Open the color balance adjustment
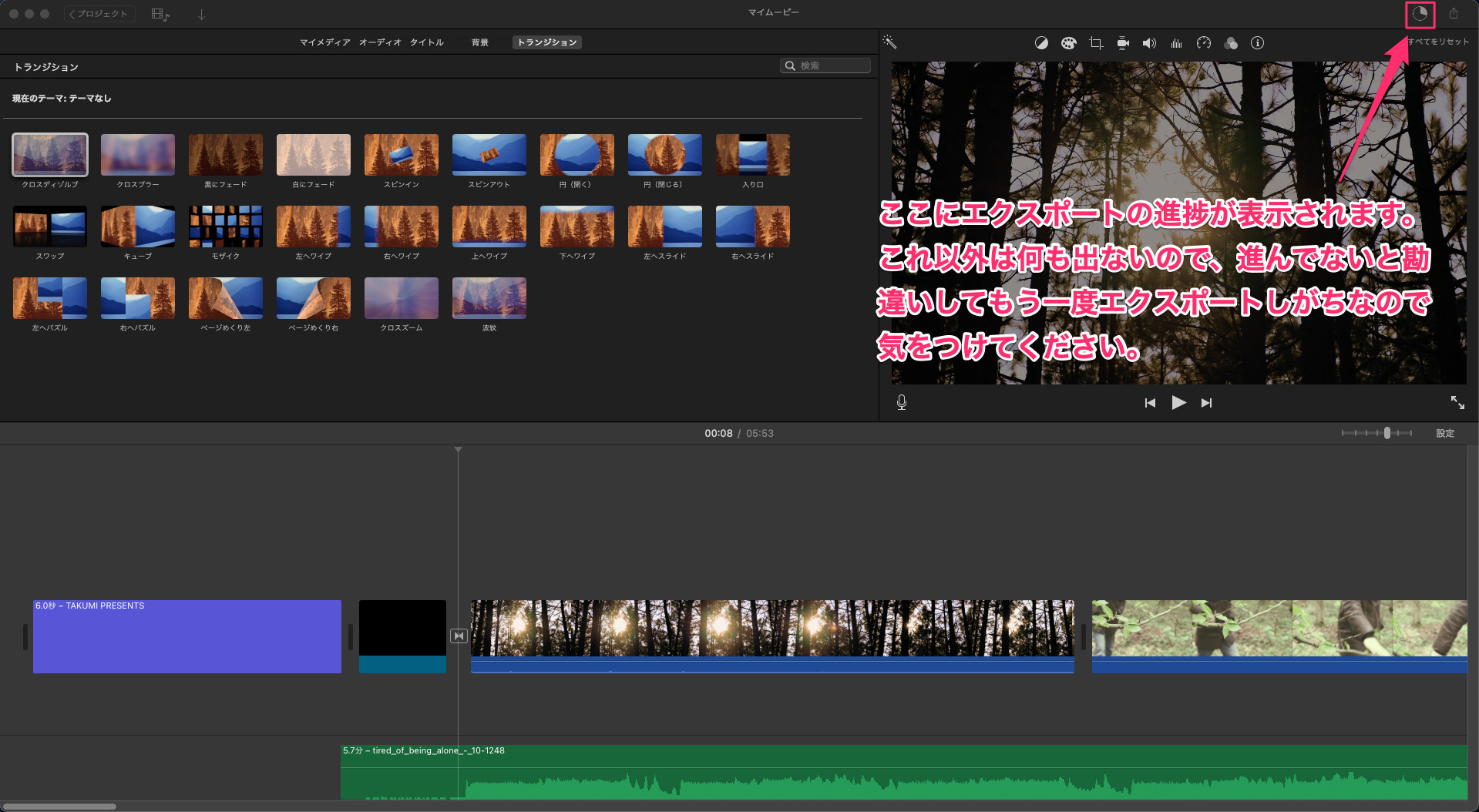 pos(1041,43)
